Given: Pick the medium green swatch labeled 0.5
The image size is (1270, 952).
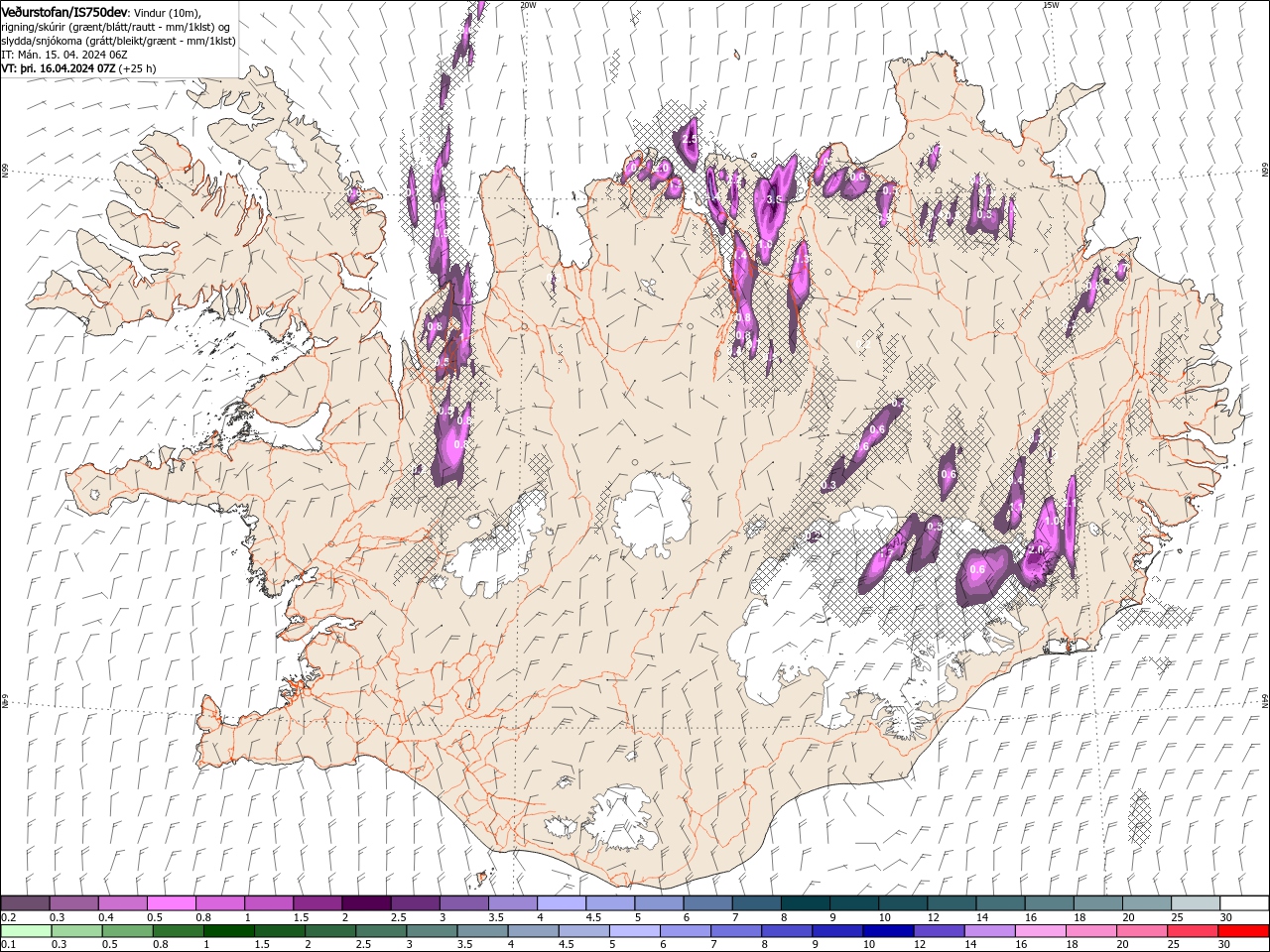Looking at the screenshot, I should click(127, 931).
